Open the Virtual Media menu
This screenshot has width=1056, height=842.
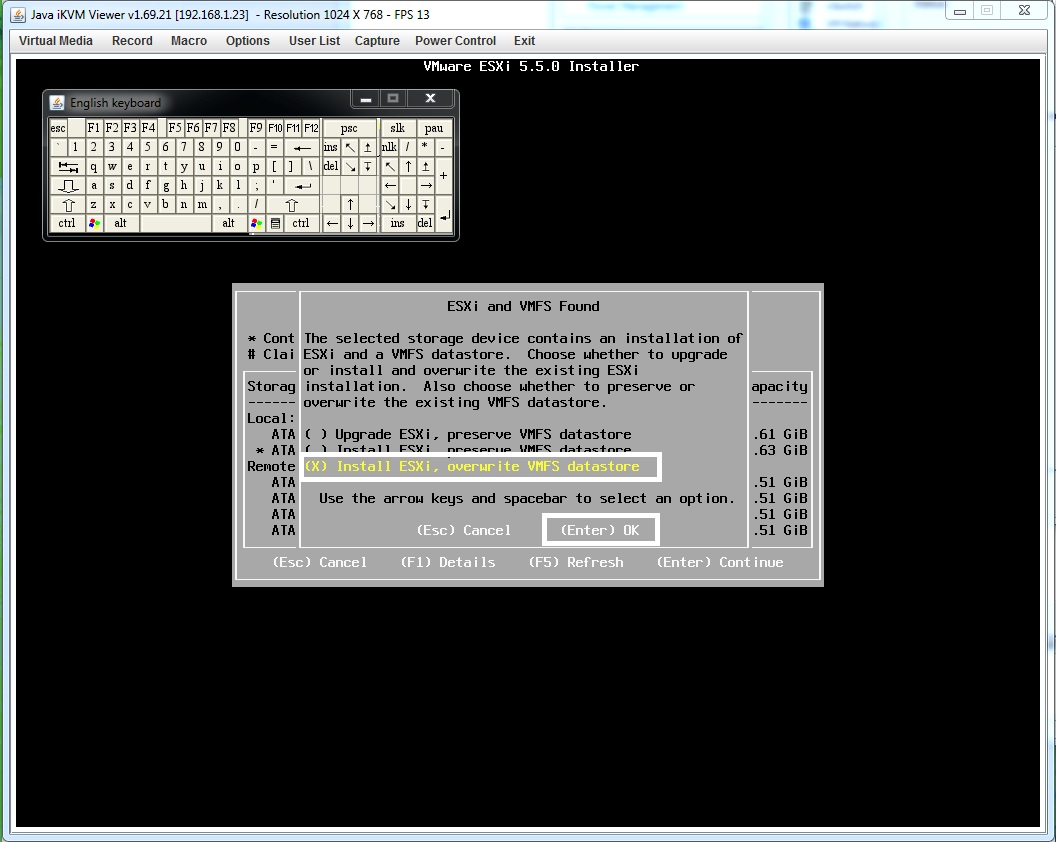(x=56, y=41)
